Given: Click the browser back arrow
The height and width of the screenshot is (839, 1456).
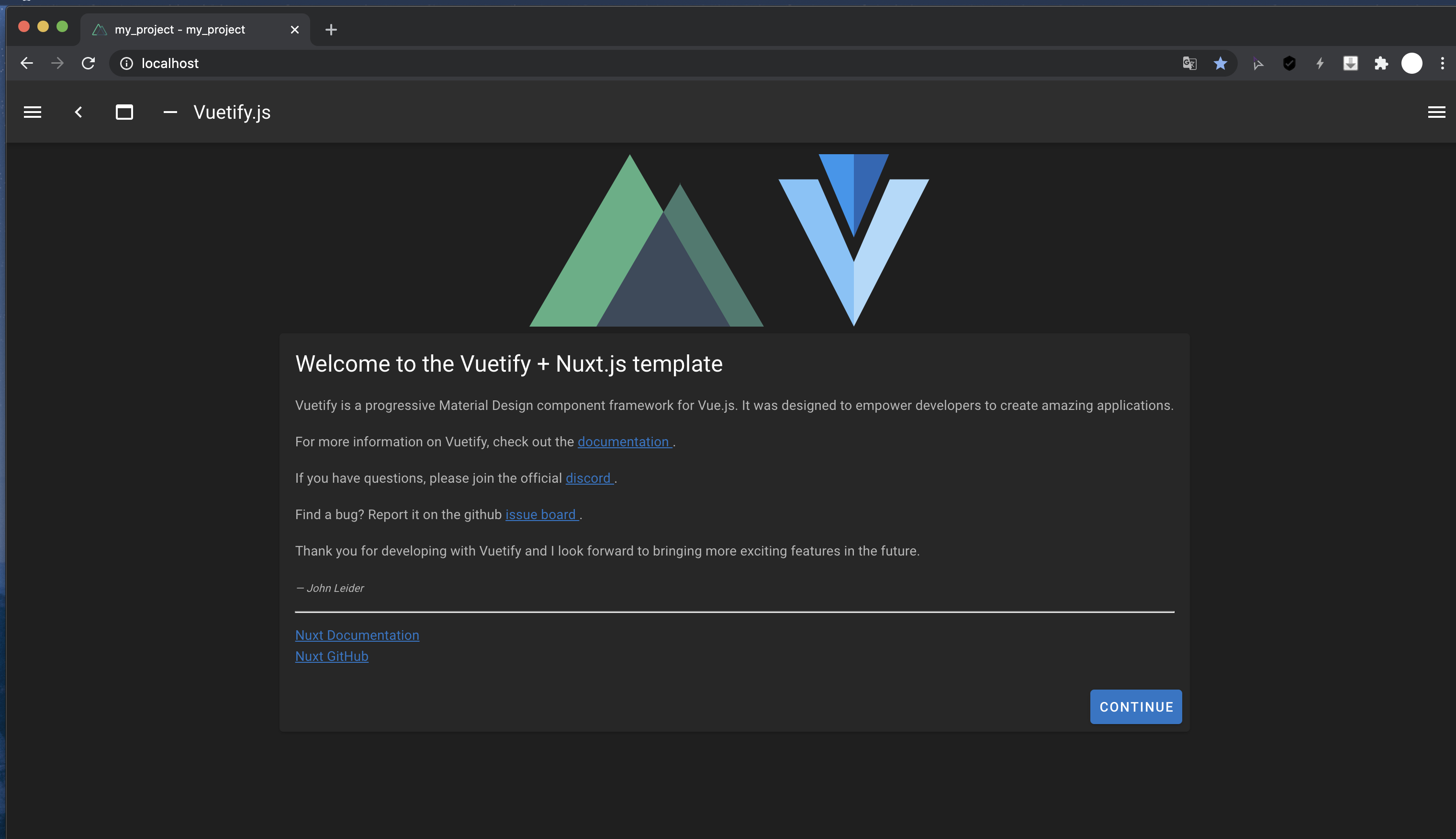Looking at the screenshot, I should pos(26,63).
